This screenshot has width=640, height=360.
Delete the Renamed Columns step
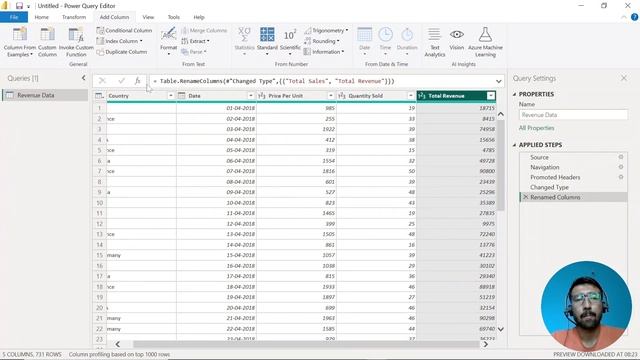525,197
